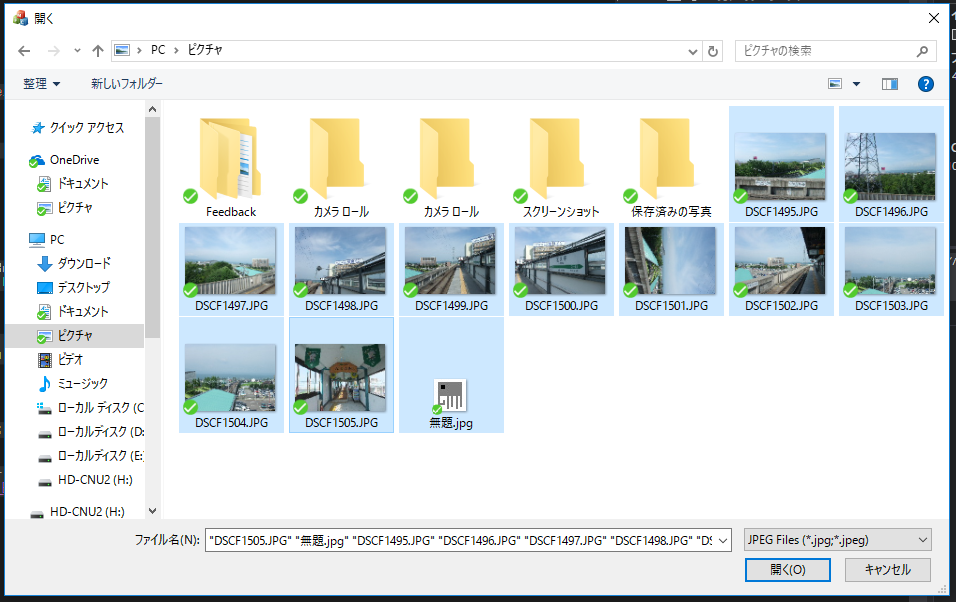
Task: Navigate up one folder with the up arrow
Action: point(97,50)
